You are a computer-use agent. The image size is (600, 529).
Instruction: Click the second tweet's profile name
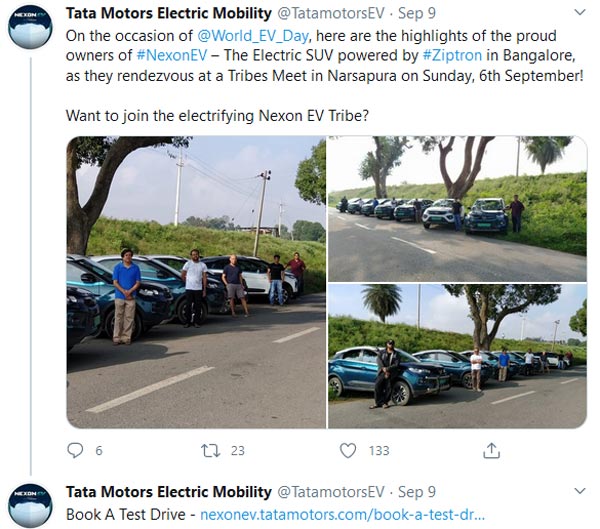coord(168,492)
